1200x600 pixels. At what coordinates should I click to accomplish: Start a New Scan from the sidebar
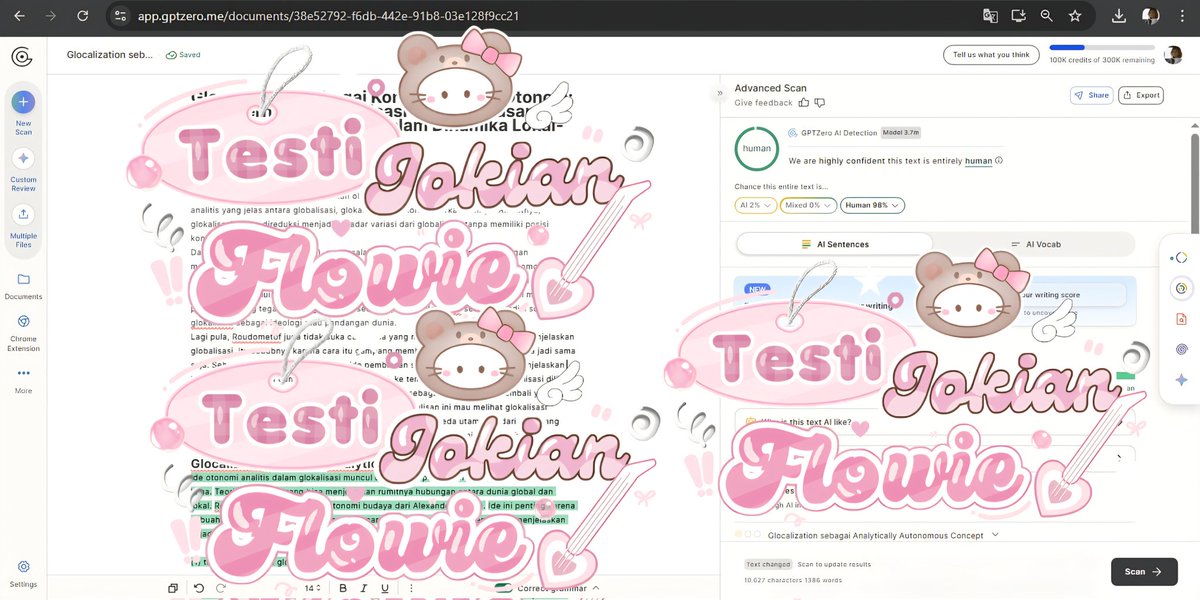pyautogui.click(x=23, y=113)
